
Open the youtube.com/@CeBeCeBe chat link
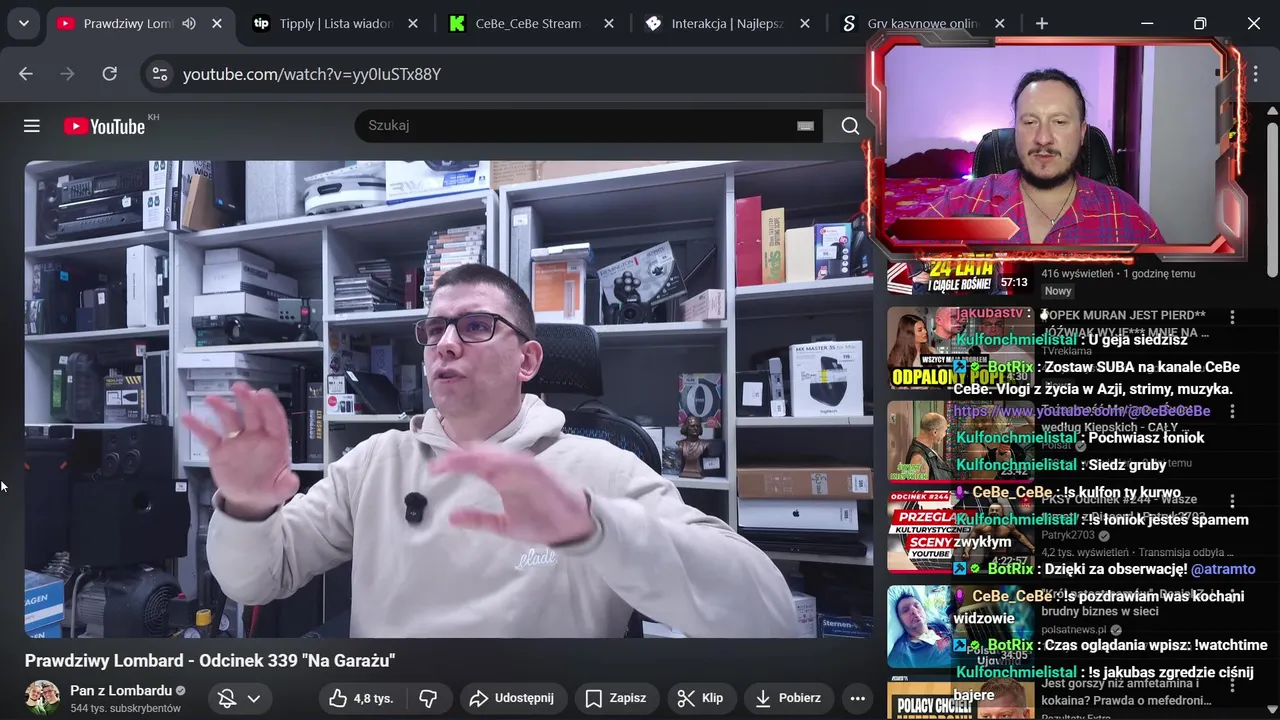[1082, 411]
